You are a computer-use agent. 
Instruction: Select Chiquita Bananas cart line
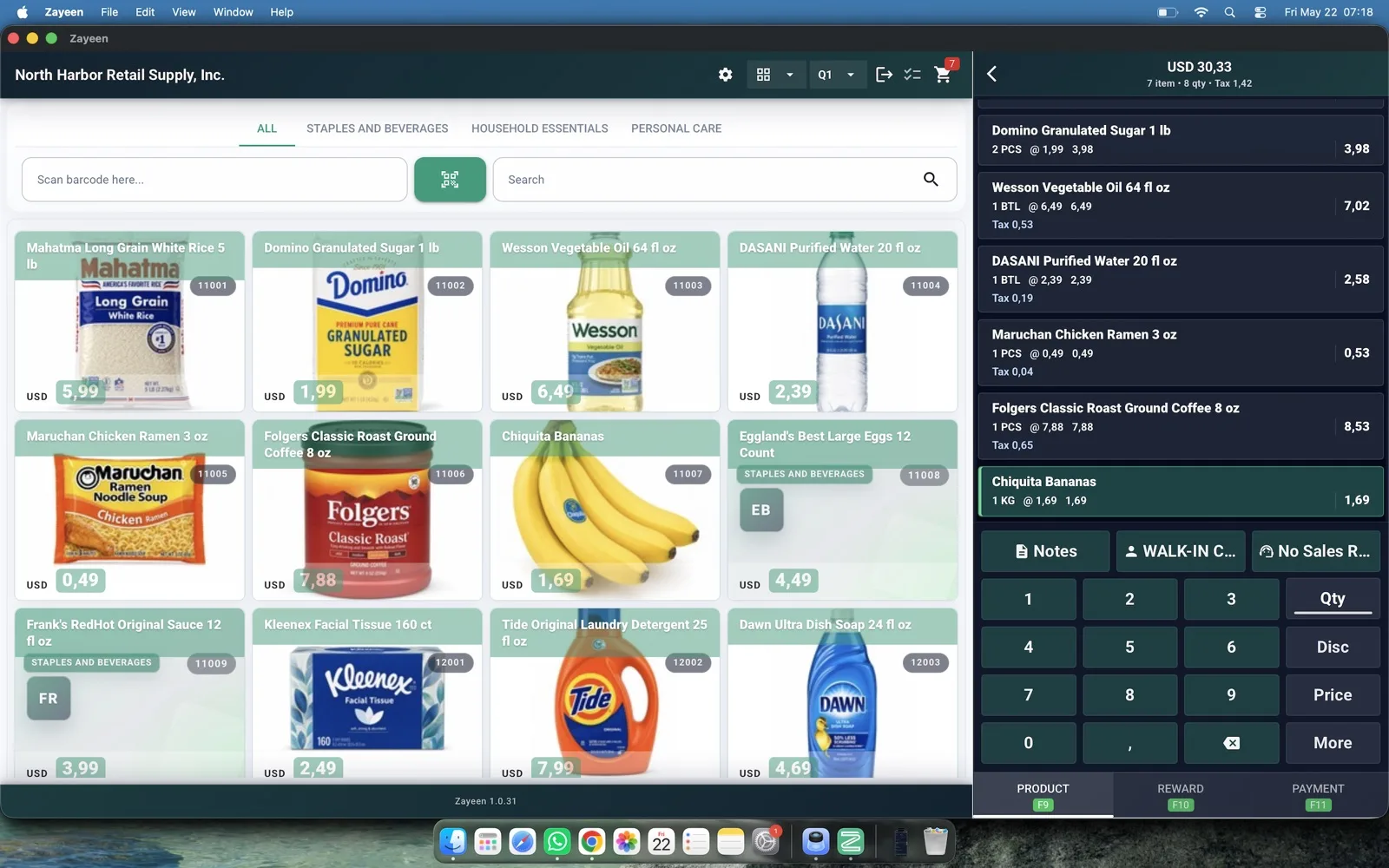(1181, 491)
